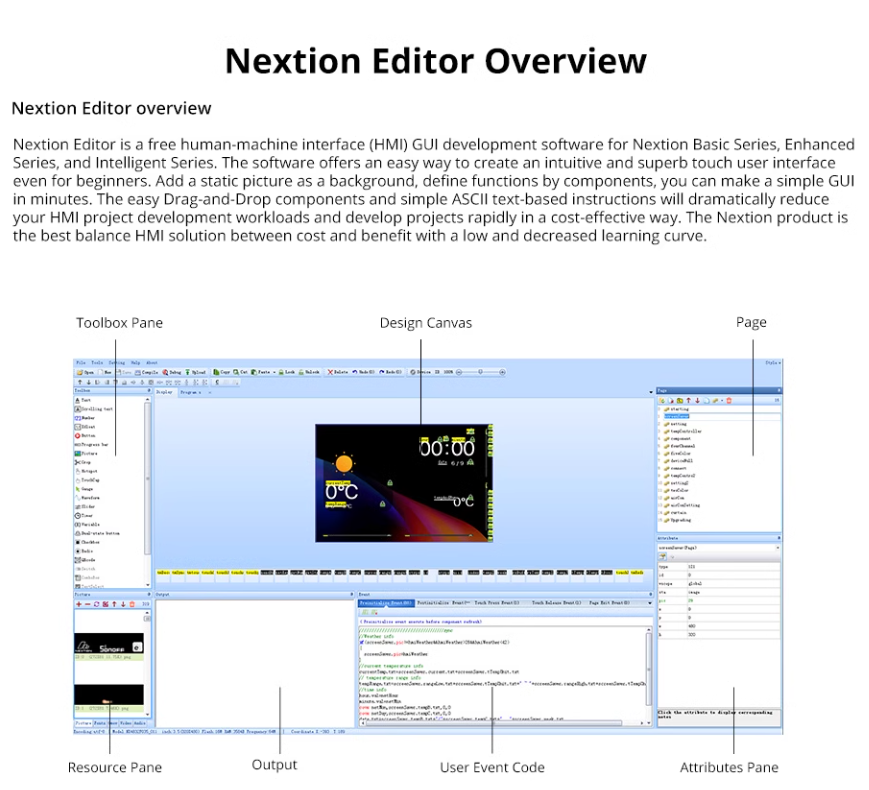Select the Checkbox component in Toolbox

(x=88, y=542)
